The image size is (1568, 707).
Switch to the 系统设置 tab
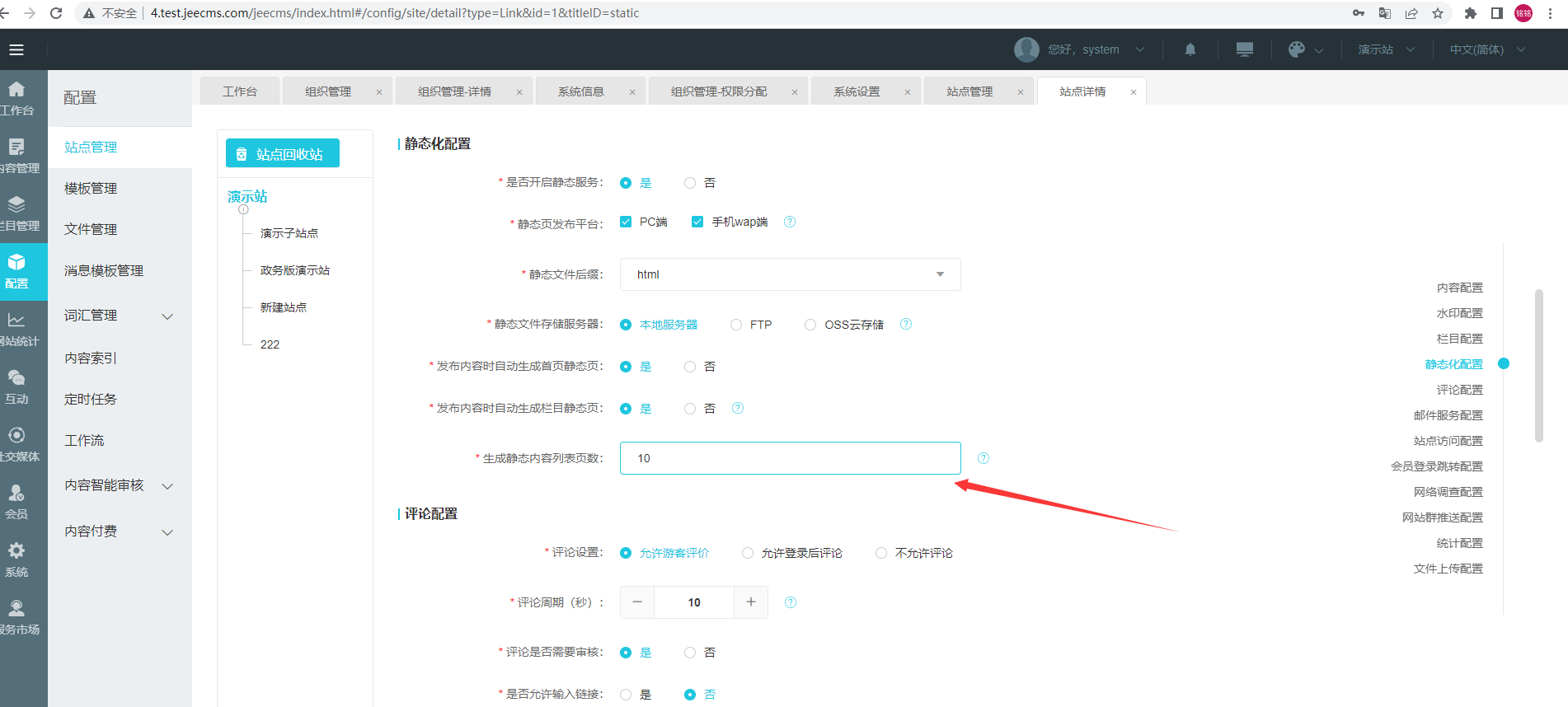[x=857, y=91]
